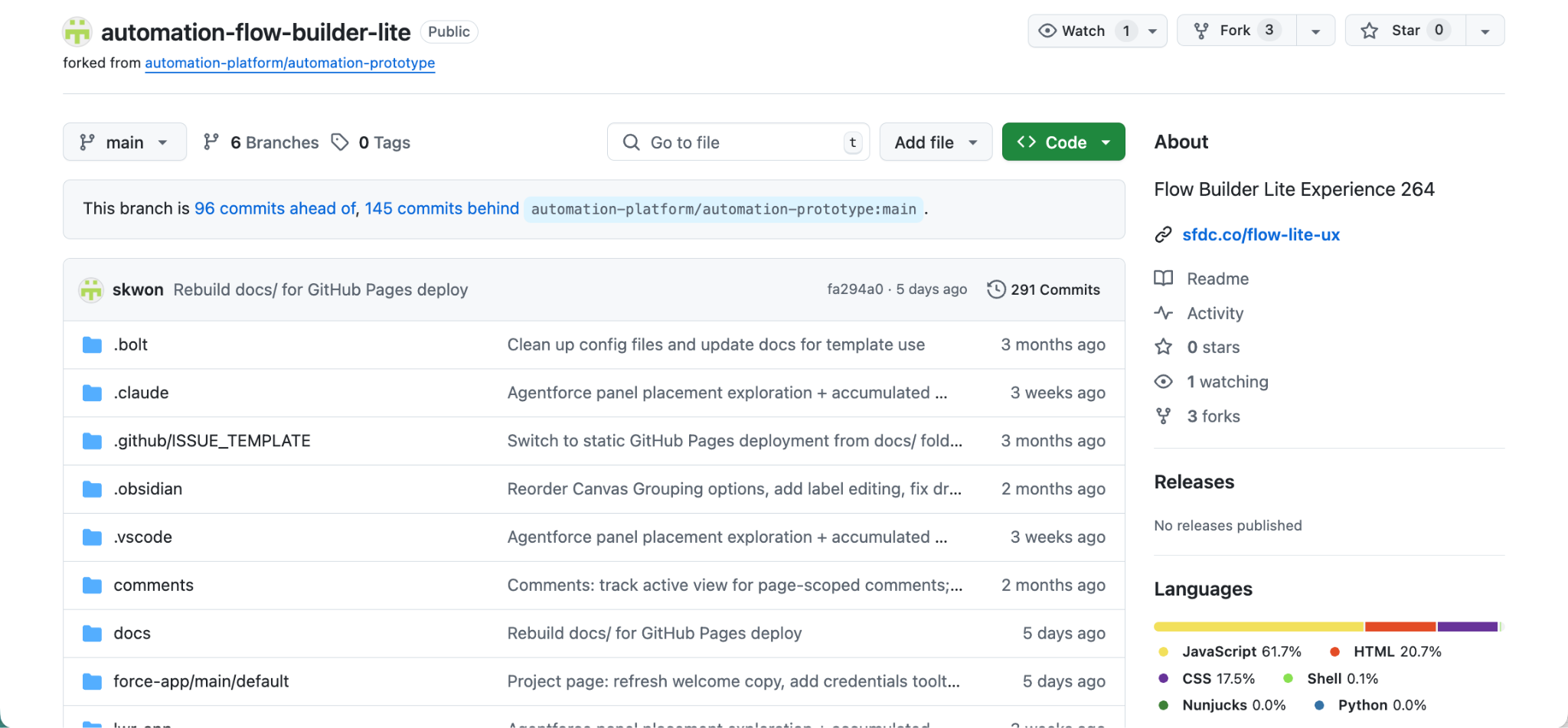
Task: Click the pulse icon next to Activity
Action: click(x=1163, y=313)
